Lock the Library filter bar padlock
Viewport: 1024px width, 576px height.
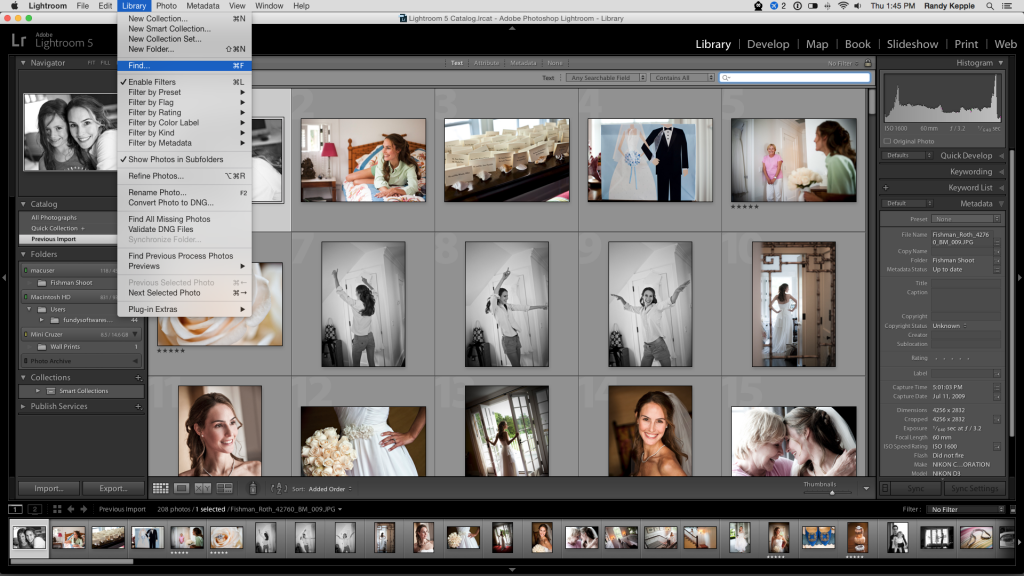pyautogui.click(x=868, y=63)
